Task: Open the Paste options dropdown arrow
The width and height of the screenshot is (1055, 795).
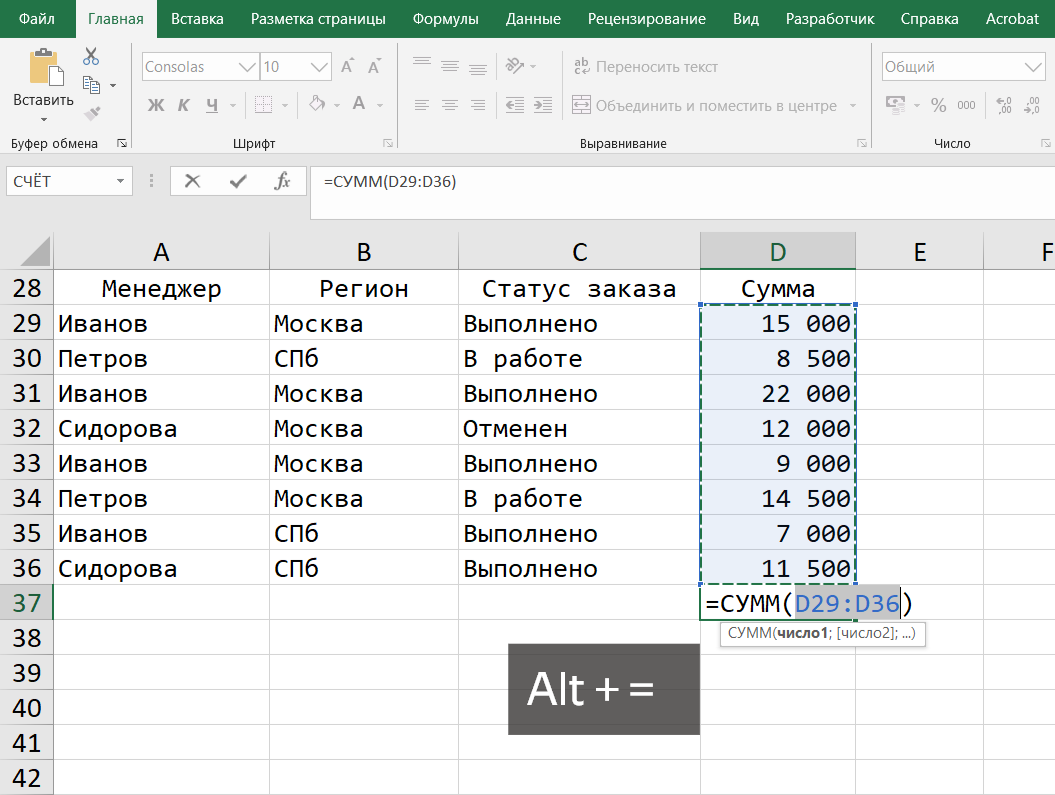Action: [44, 120]
